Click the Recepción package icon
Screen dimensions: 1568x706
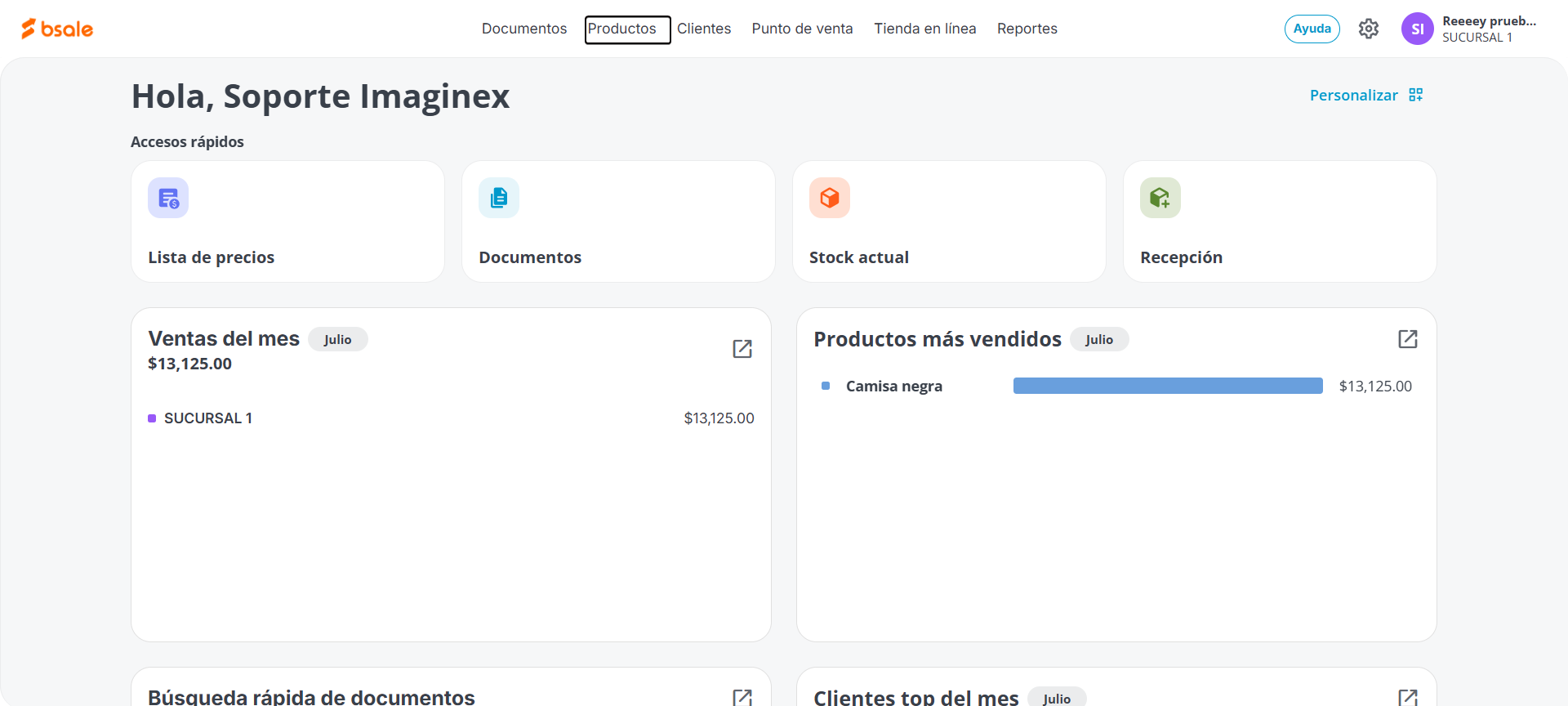[1160, 198]
